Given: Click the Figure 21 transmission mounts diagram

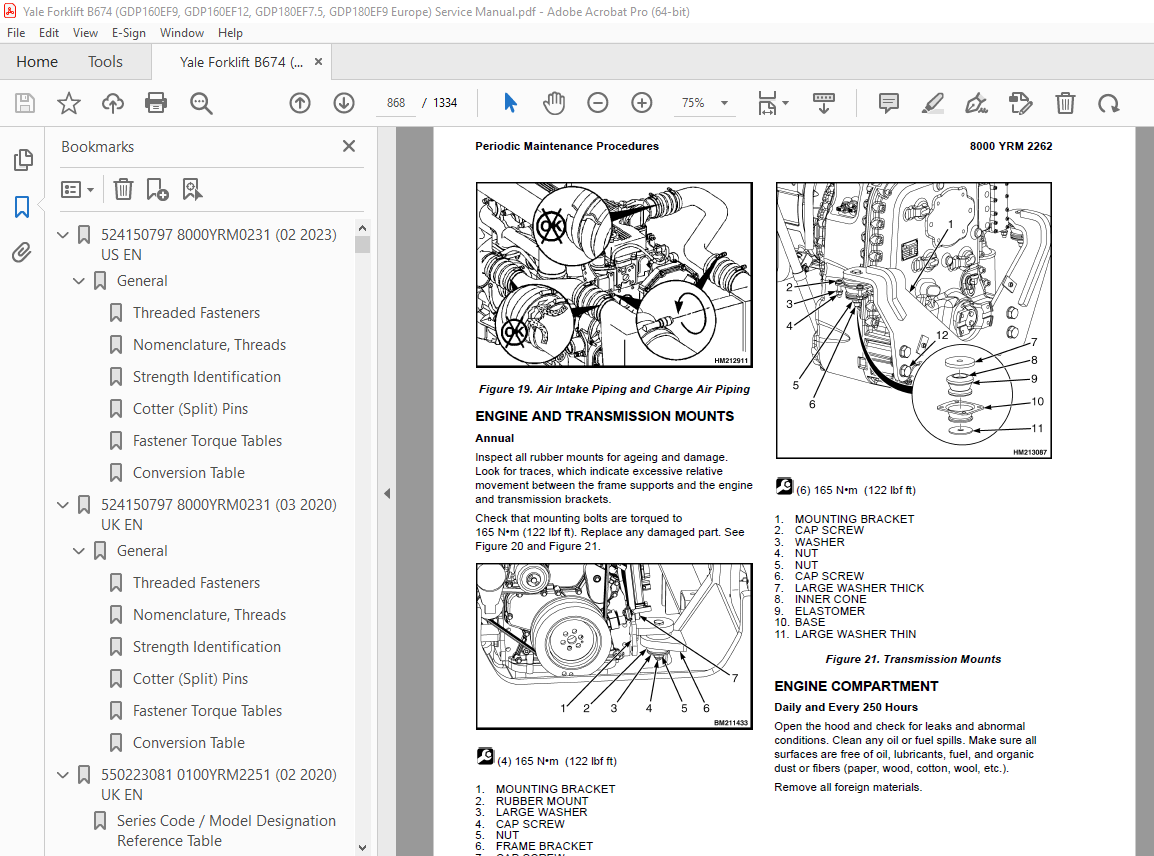Looking at the screenshot, I should (913, 320).
